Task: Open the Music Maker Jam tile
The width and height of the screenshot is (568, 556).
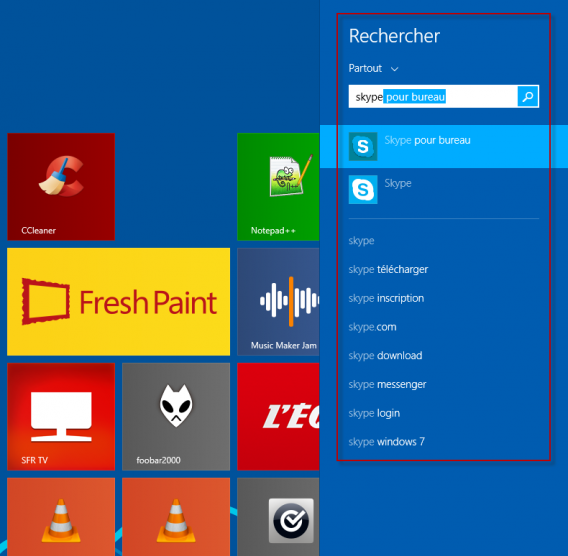Action: click(x=278, y=302)
